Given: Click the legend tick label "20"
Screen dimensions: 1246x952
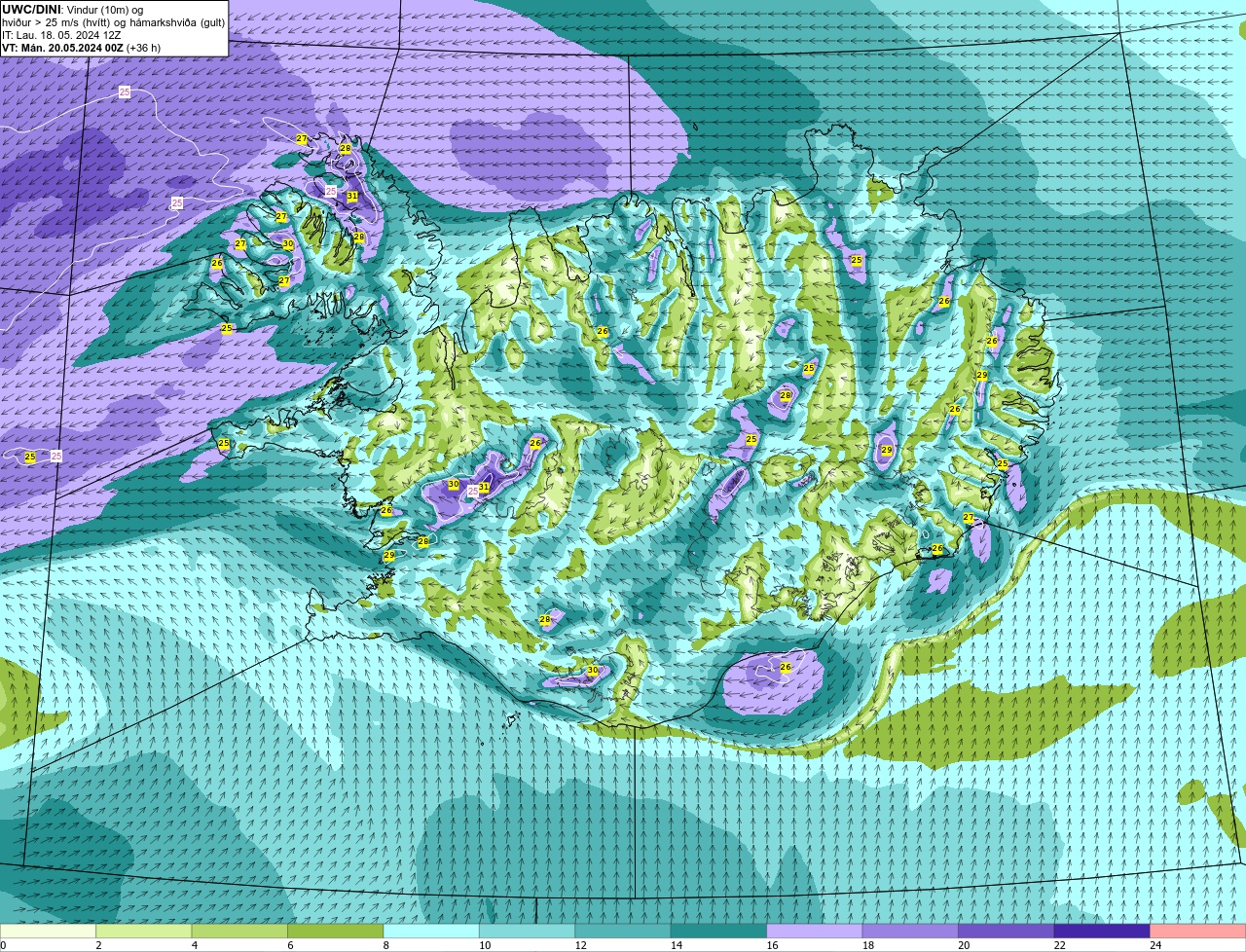Looking at the screenshot, I should coord(964,945).
